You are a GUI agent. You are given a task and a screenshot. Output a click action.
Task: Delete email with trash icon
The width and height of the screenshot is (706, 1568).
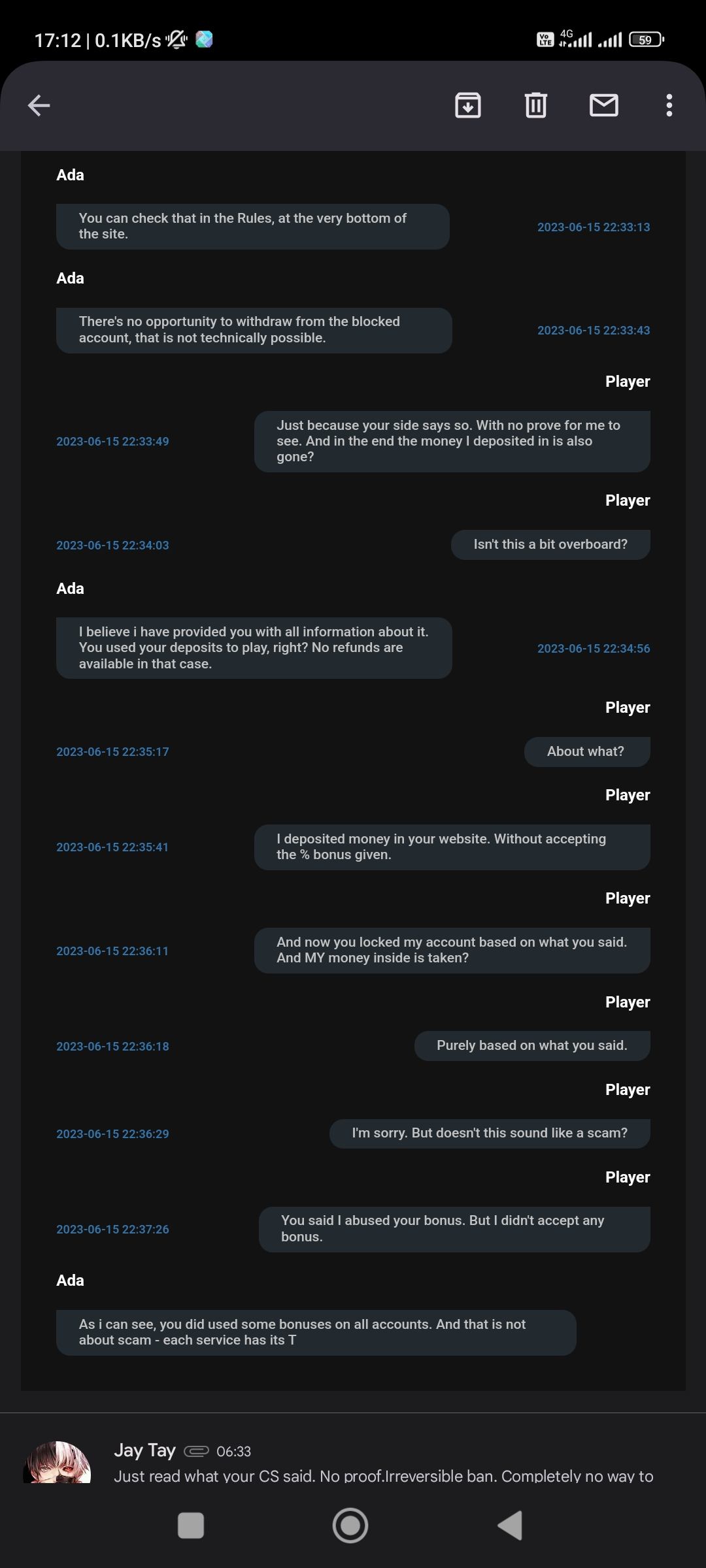(536, 105)
